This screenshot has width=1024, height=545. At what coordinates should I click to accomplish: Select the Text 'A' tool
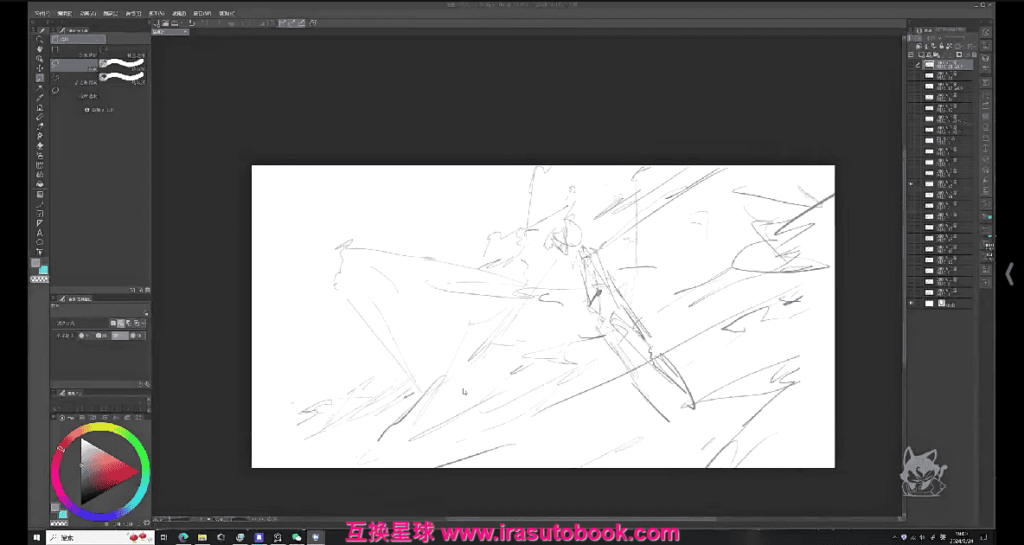point(40,233)
